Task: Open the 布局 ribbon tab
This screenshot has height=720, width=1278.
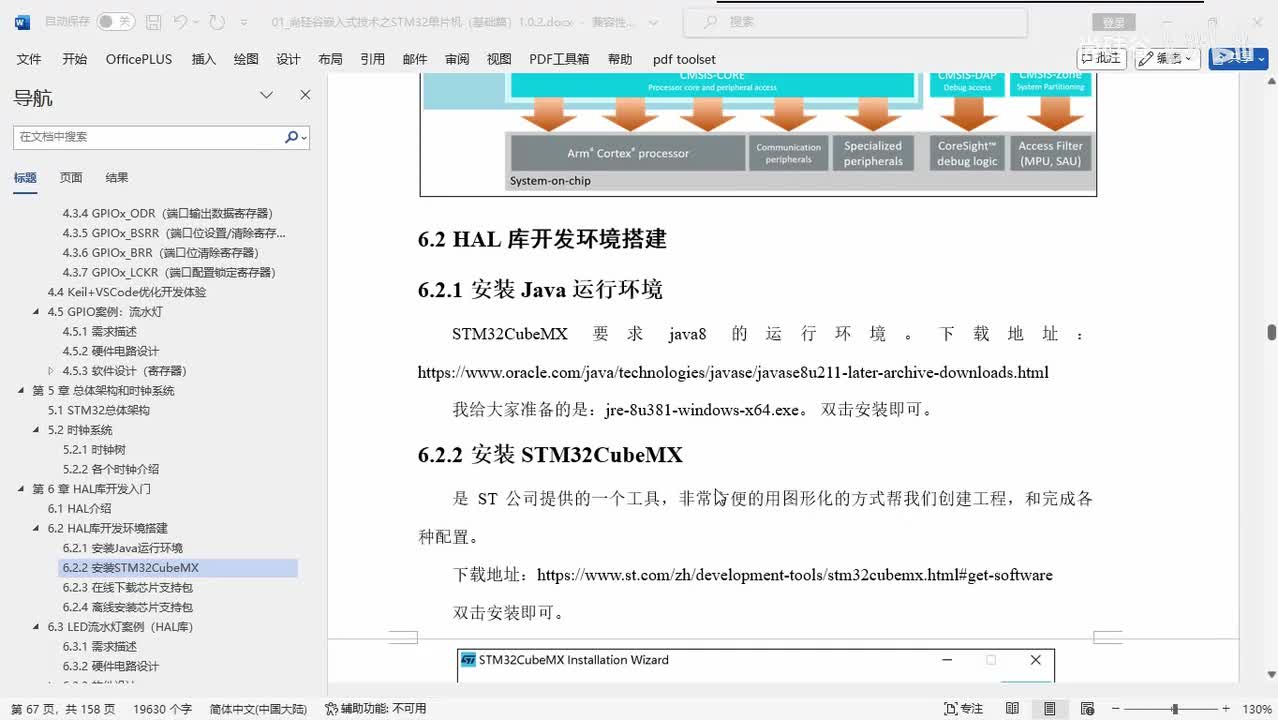Action: pos(330,59)
